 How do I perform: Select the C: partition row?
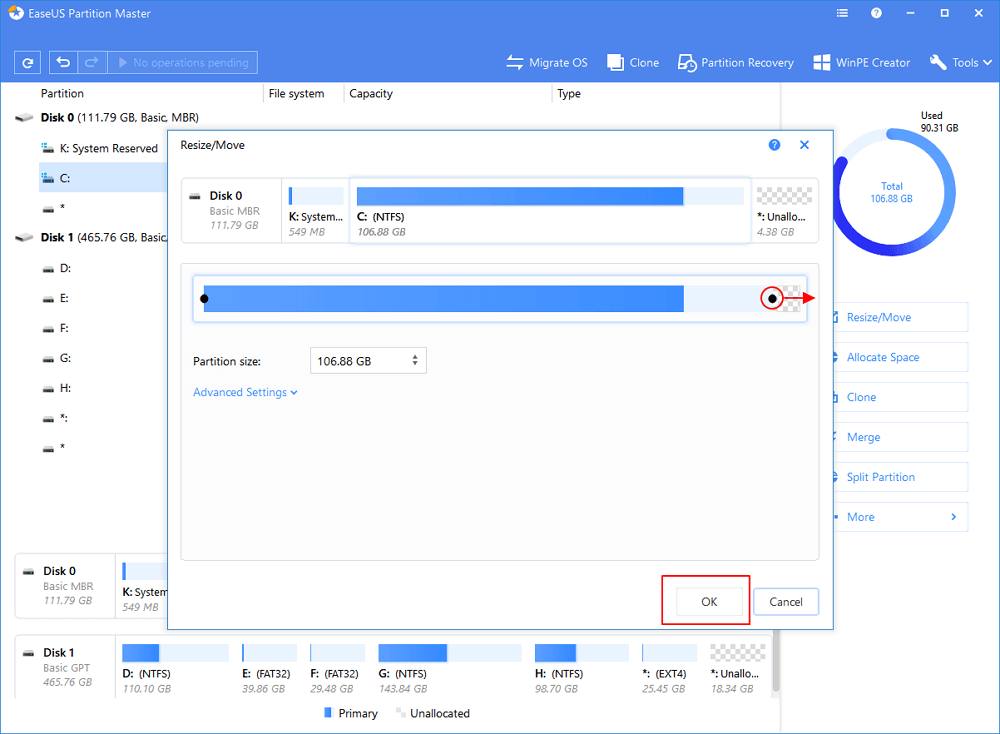click(x=103, y=178)
